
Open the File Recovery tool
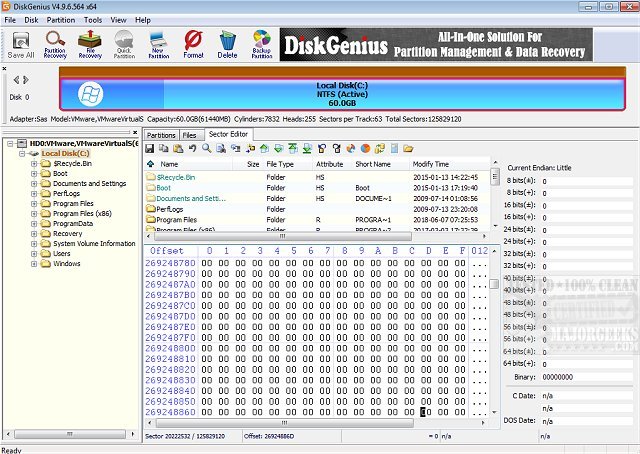coord(90,44)
